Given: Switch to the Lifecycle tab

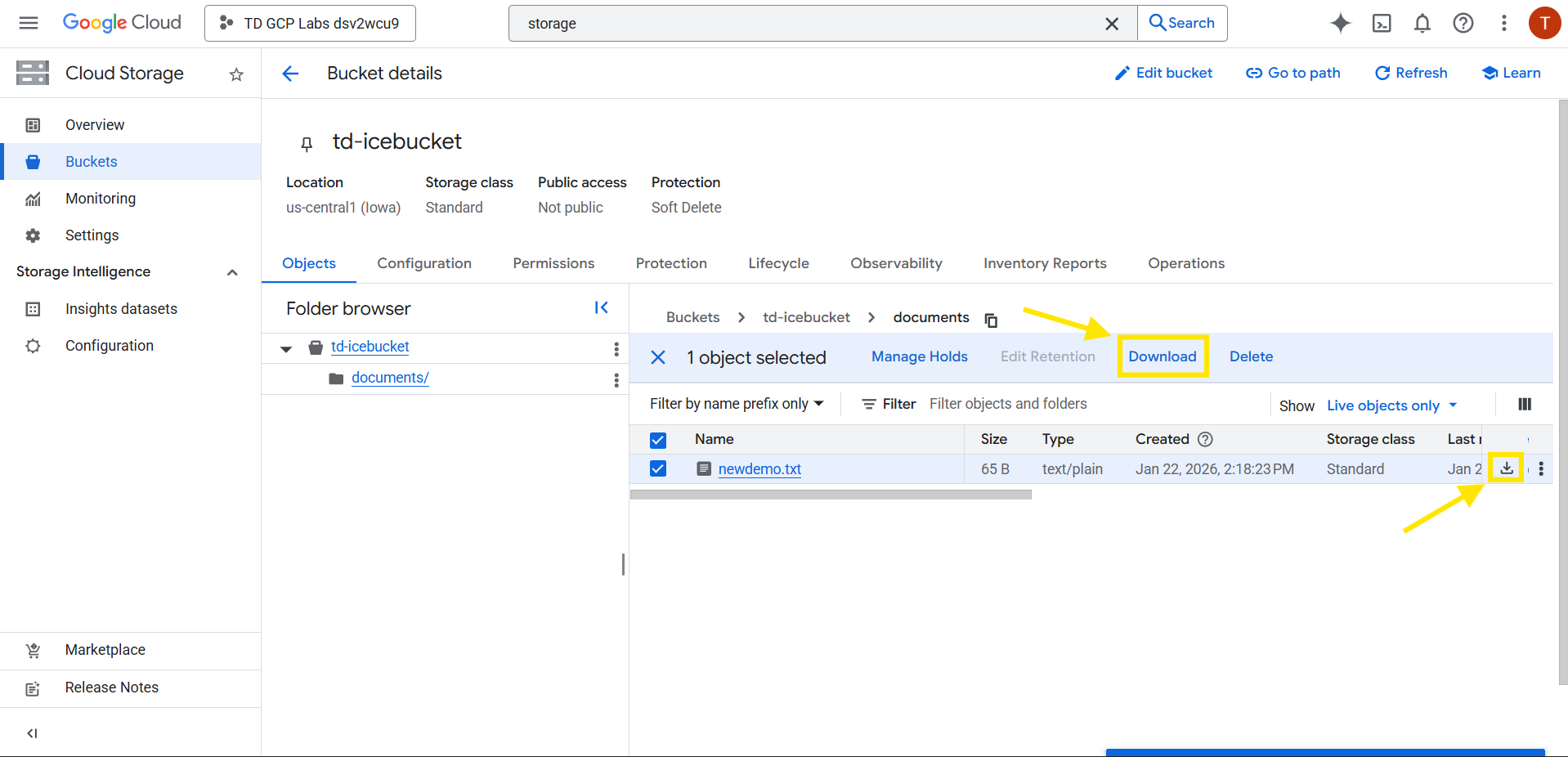Looking at the screenshot, I should pos(778,263).
